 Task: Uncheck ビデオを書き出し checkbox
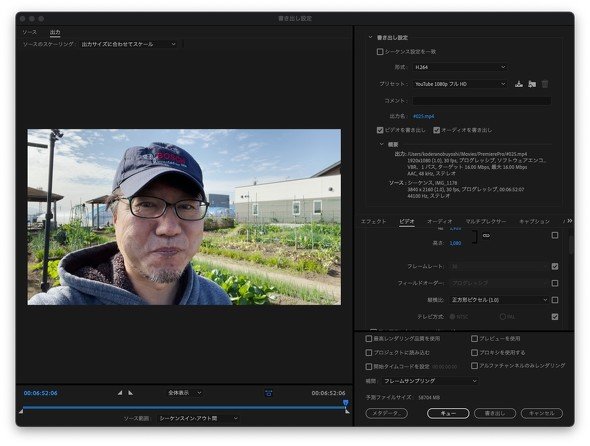click(x=380, y=130)
